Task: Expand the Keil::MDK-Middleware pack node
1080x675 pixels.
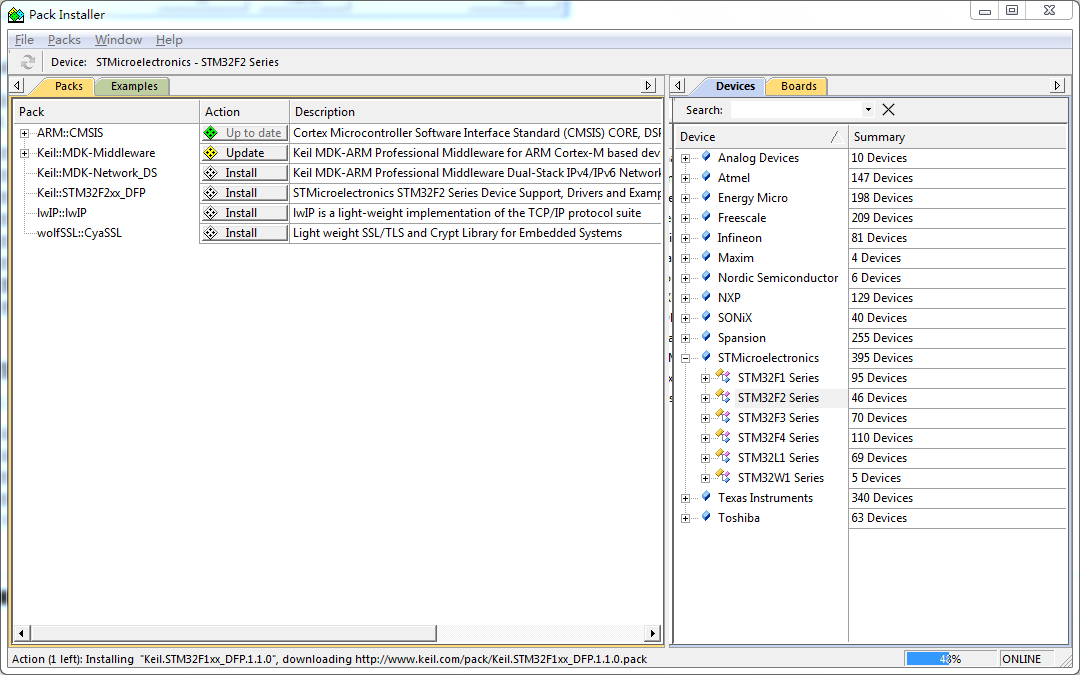Action: click(x=24, y=153)
